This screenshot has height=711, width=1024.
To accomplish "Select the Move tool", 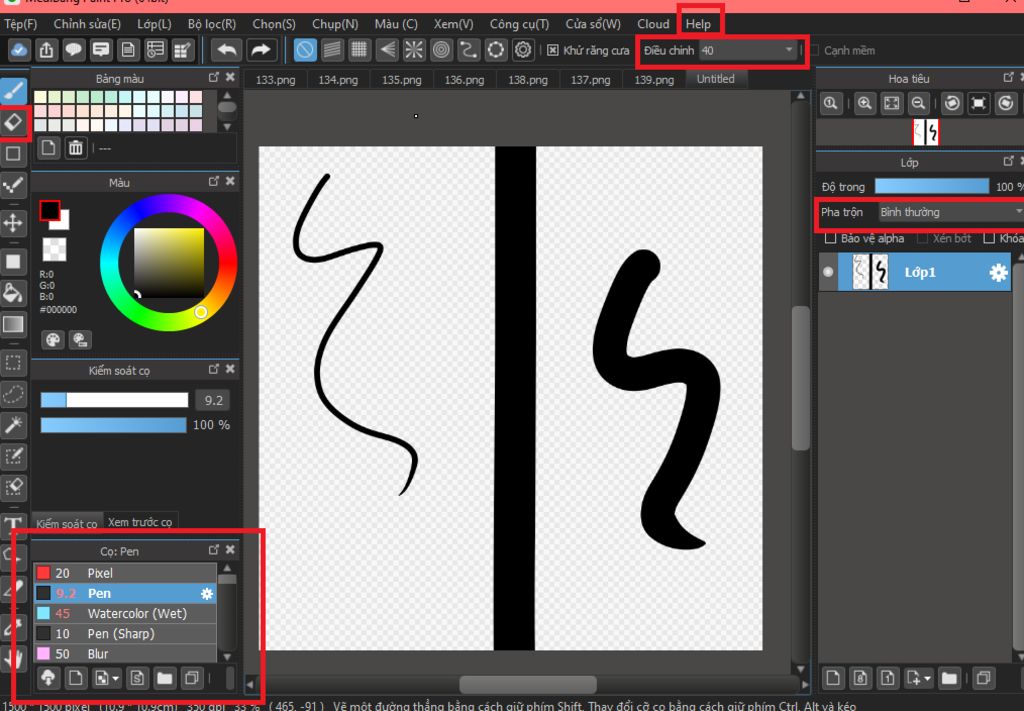I will 13,223.
